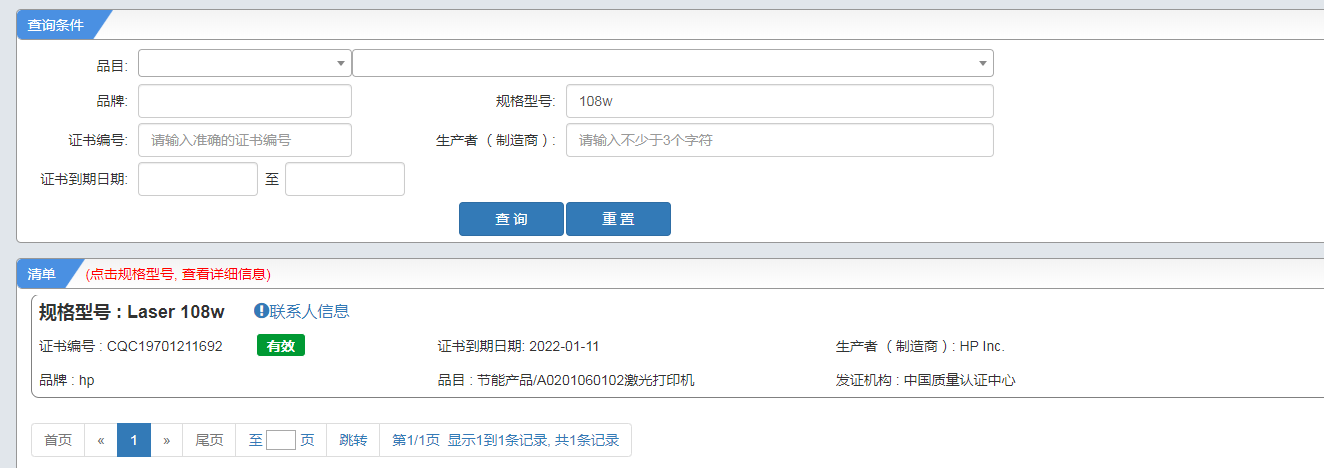Viewport: 1324px width, 468px height.
Task: Click the » next page button
Action: [166, 440]
